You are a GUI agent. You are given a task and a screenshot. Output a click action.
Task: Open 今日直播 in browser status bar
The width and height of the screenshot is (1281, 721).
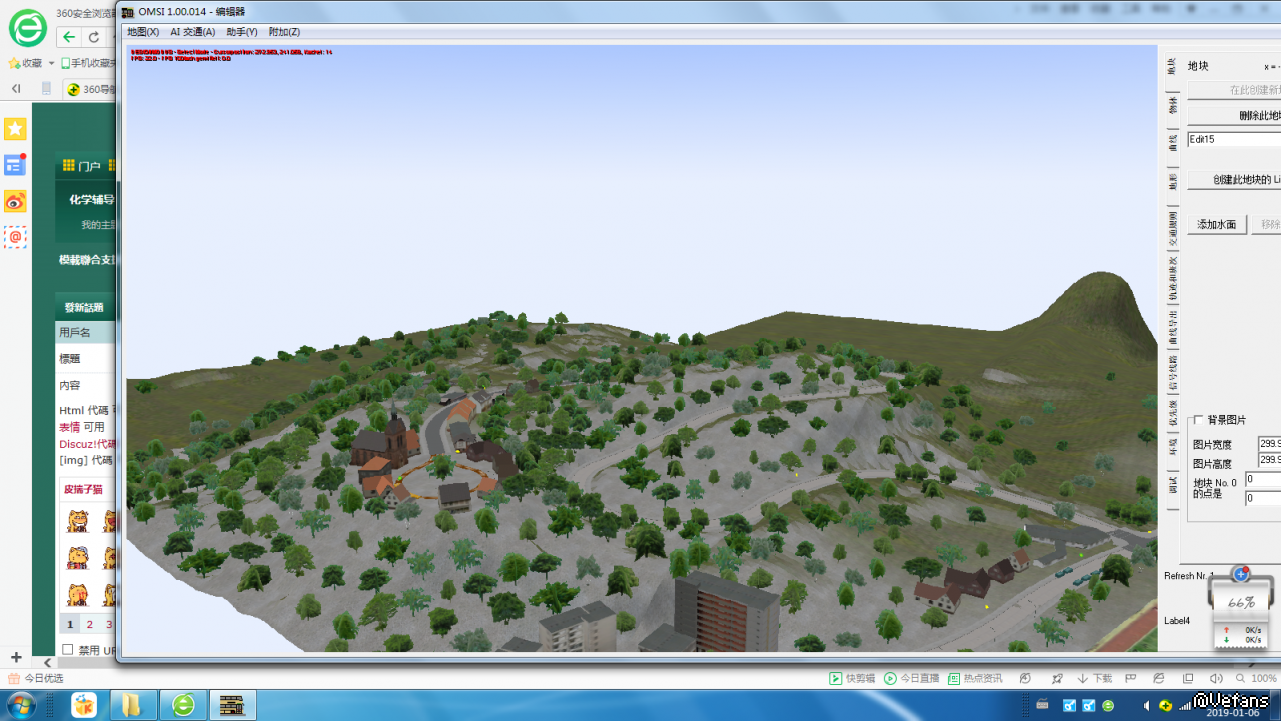pyautogui.click(x=912, y=678)
